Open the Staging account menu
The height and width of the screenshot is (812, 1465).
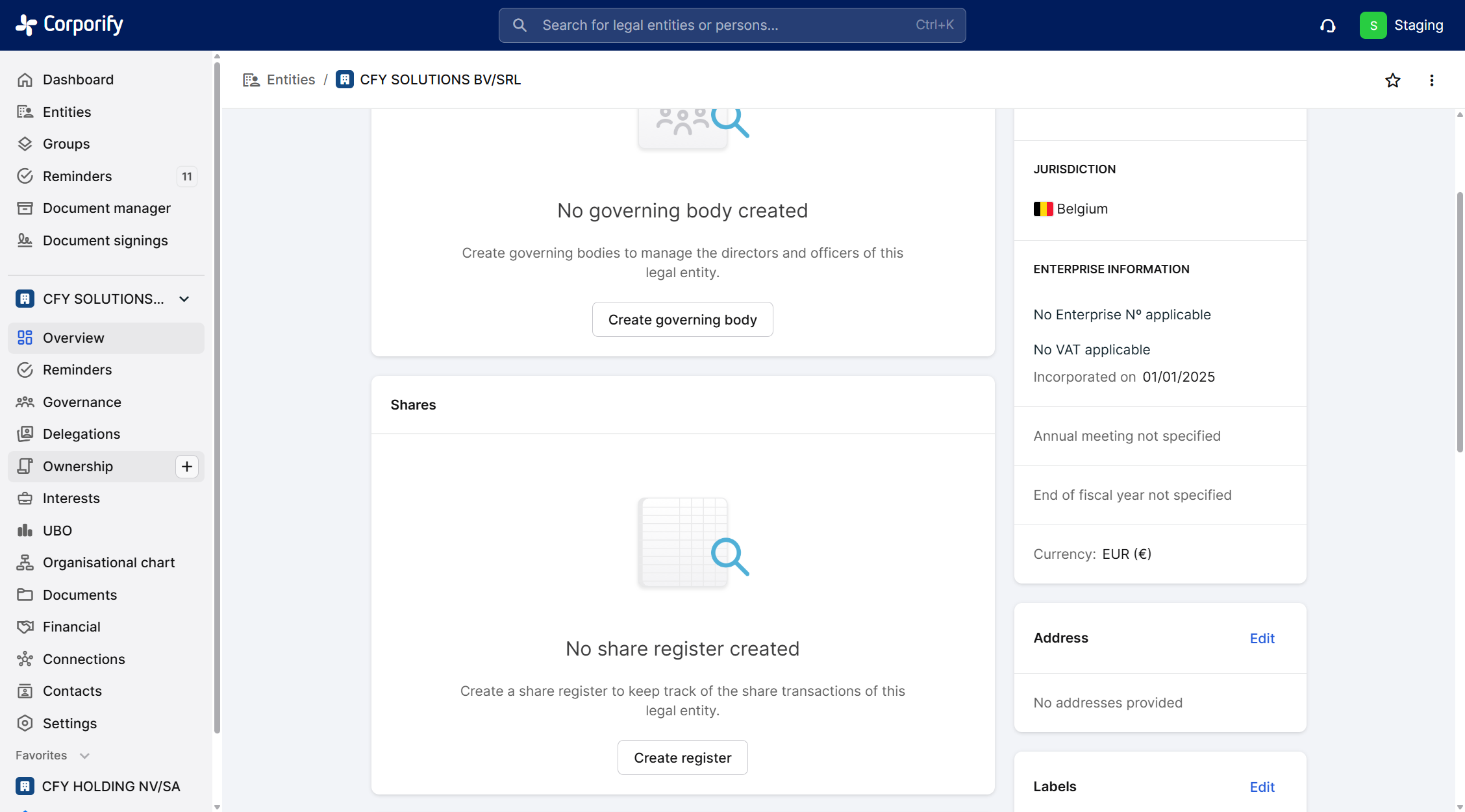coord(1403,26)
